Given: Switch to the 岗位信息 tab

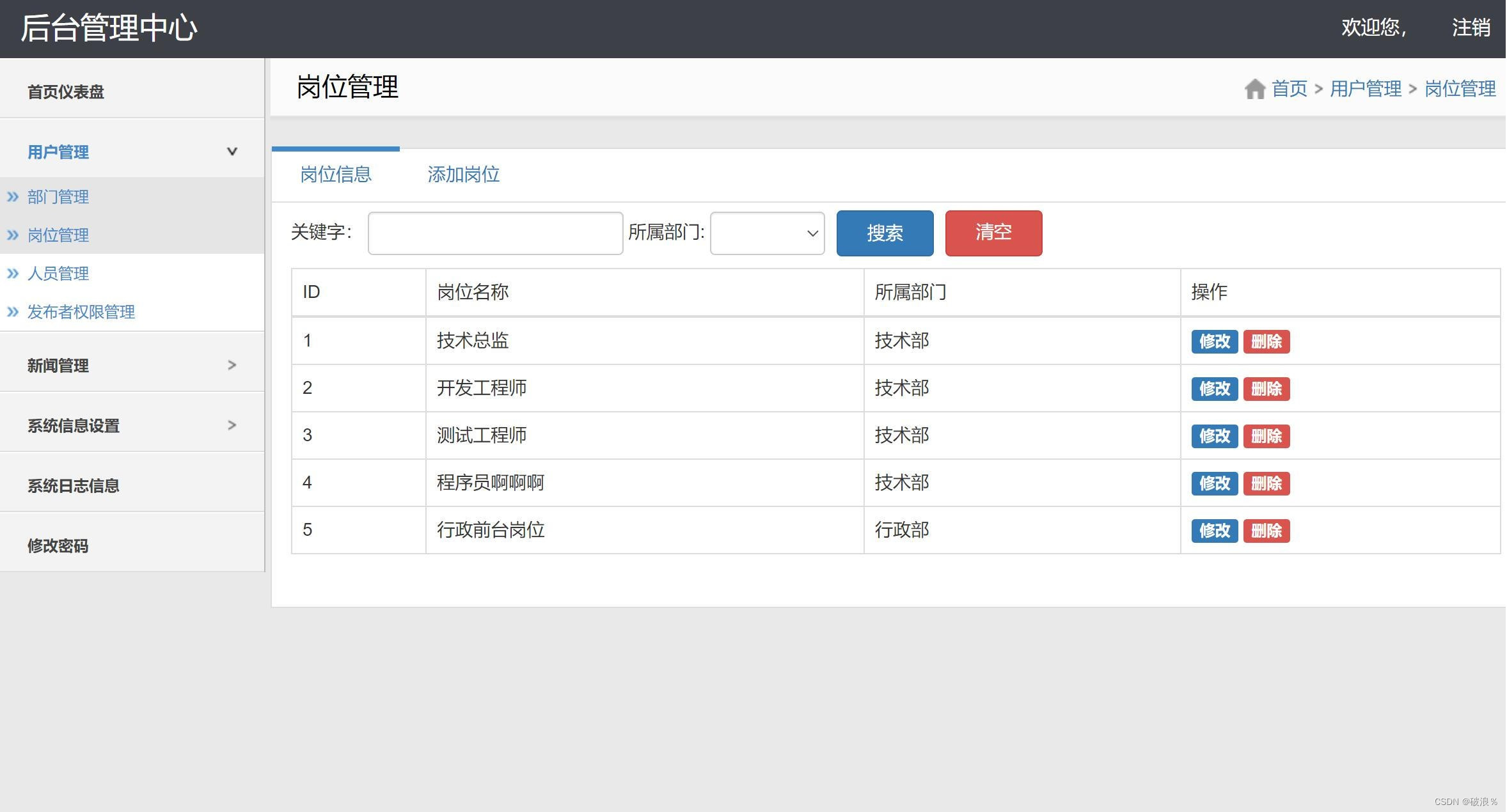Looking at the screenshot, I should 336,175.
